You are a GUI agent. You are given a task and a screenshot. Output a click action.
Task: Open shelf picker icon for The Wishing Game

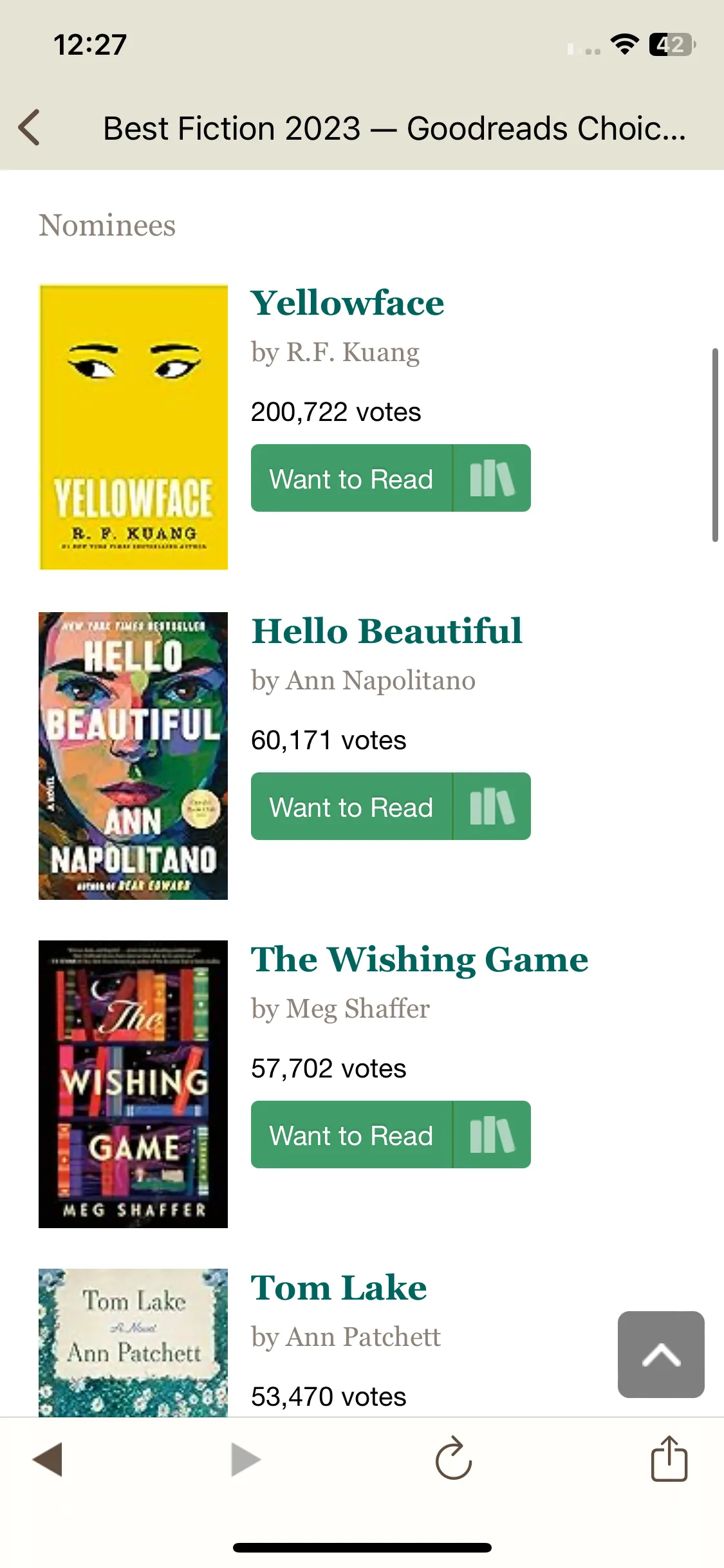click(492, 1135)
